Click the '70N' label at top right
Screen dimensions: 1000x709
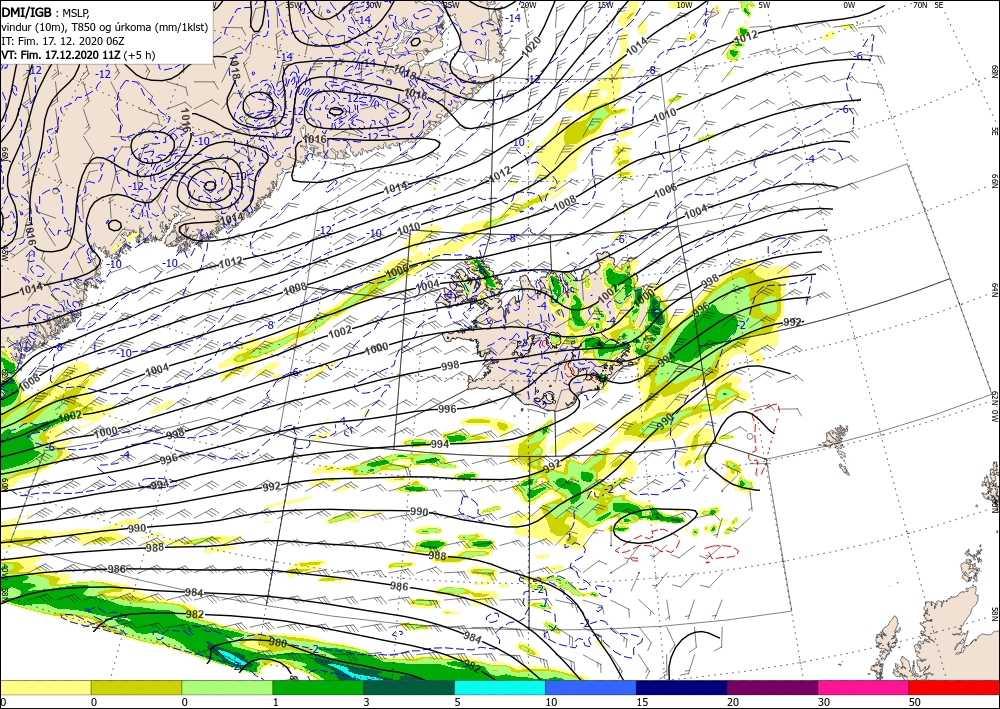pos(920,5)
